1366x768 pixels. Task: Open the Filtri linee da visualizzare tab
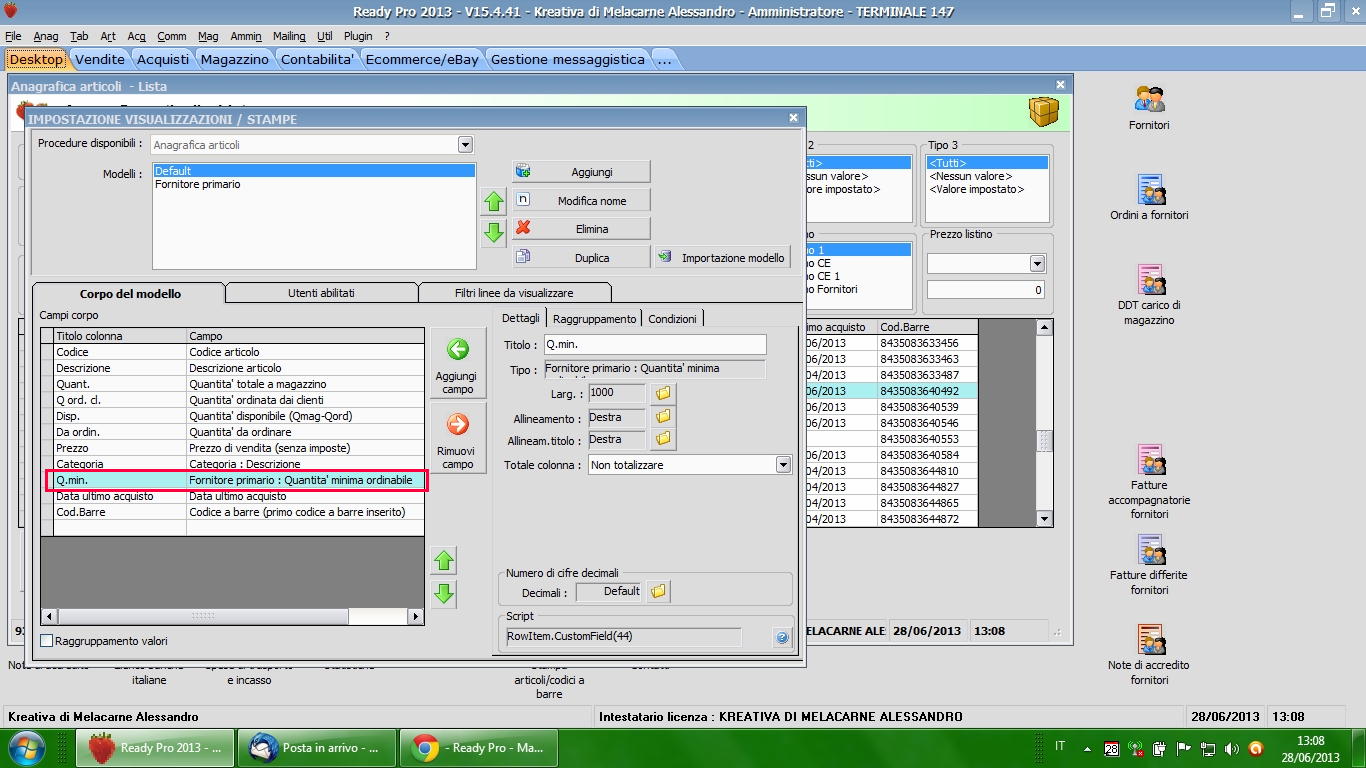[514, 293]
